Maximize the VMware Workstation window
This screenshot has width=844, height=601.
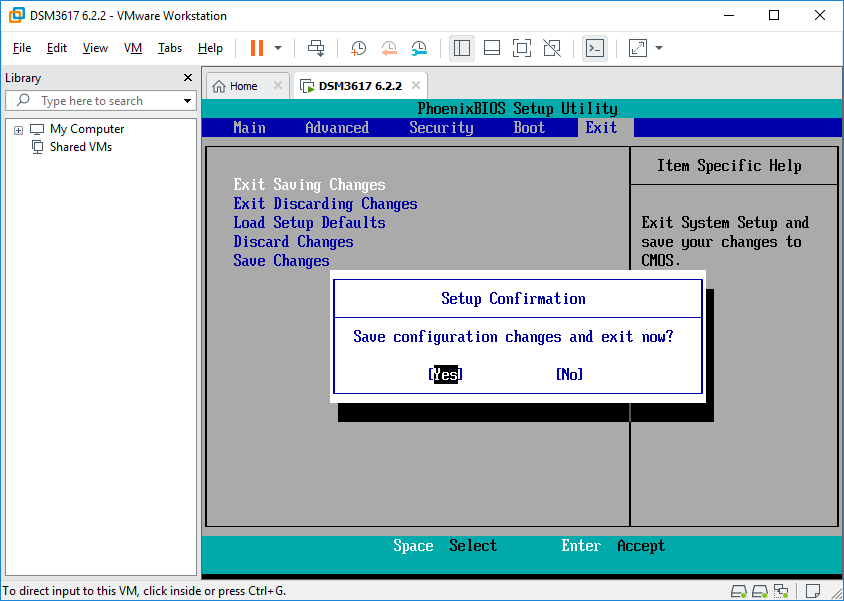click(x=774, y=15)
